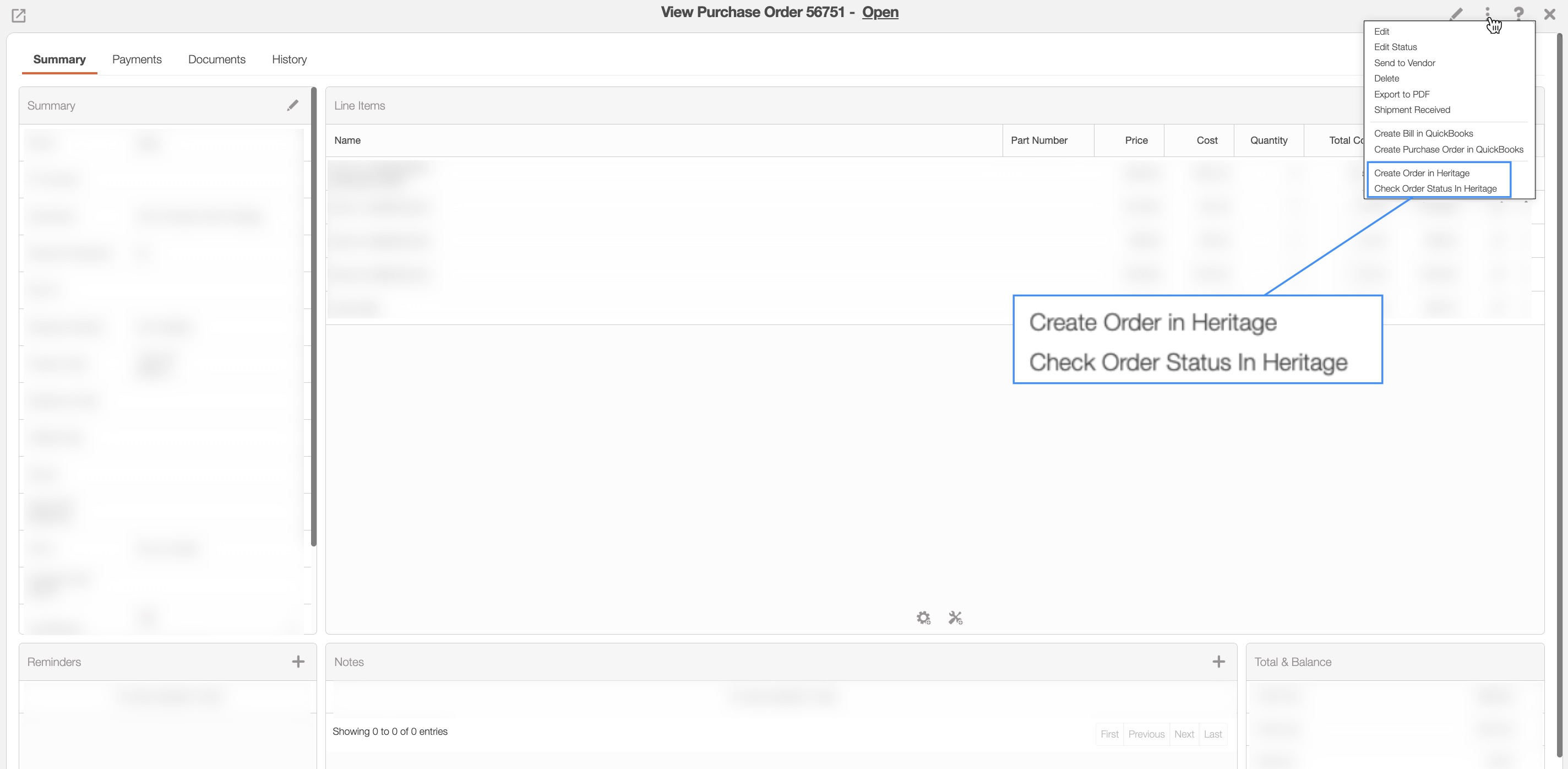
Task: Add a reminder with plus icon
Action: tap(298, 662)
